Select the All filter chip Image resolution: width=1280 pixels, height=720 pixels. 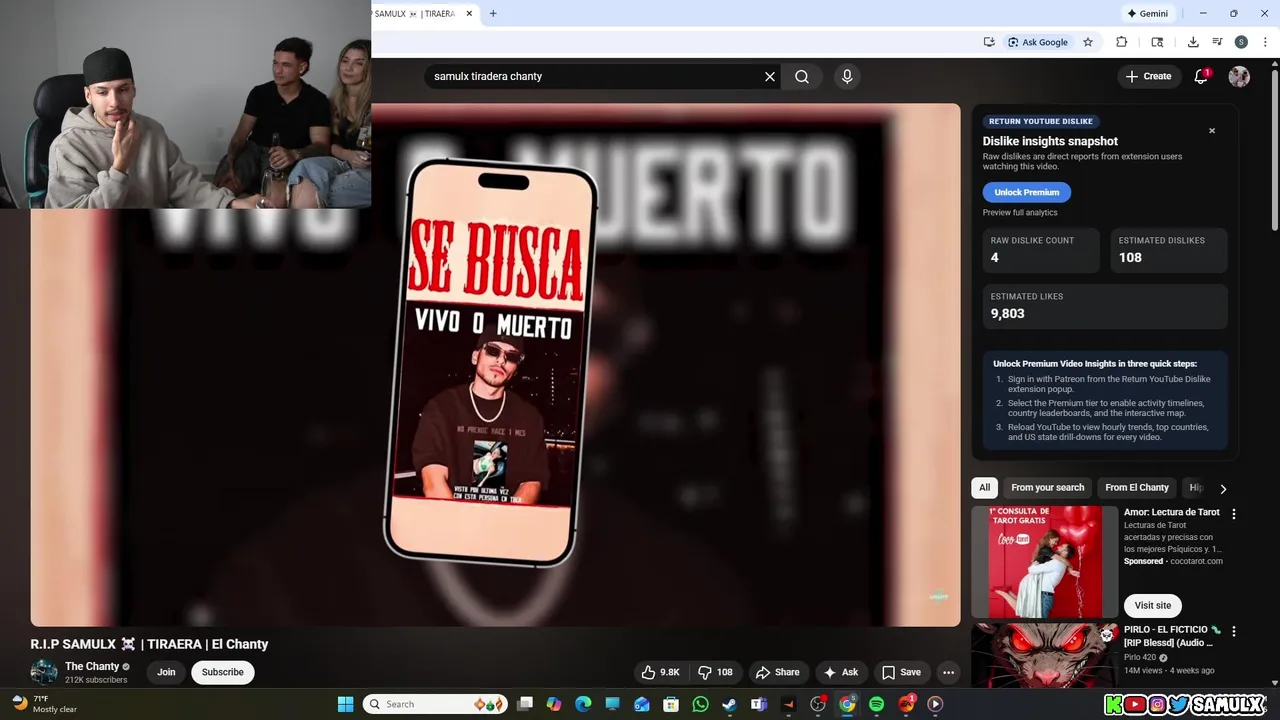pyautogui.click(x=984, y=488)
